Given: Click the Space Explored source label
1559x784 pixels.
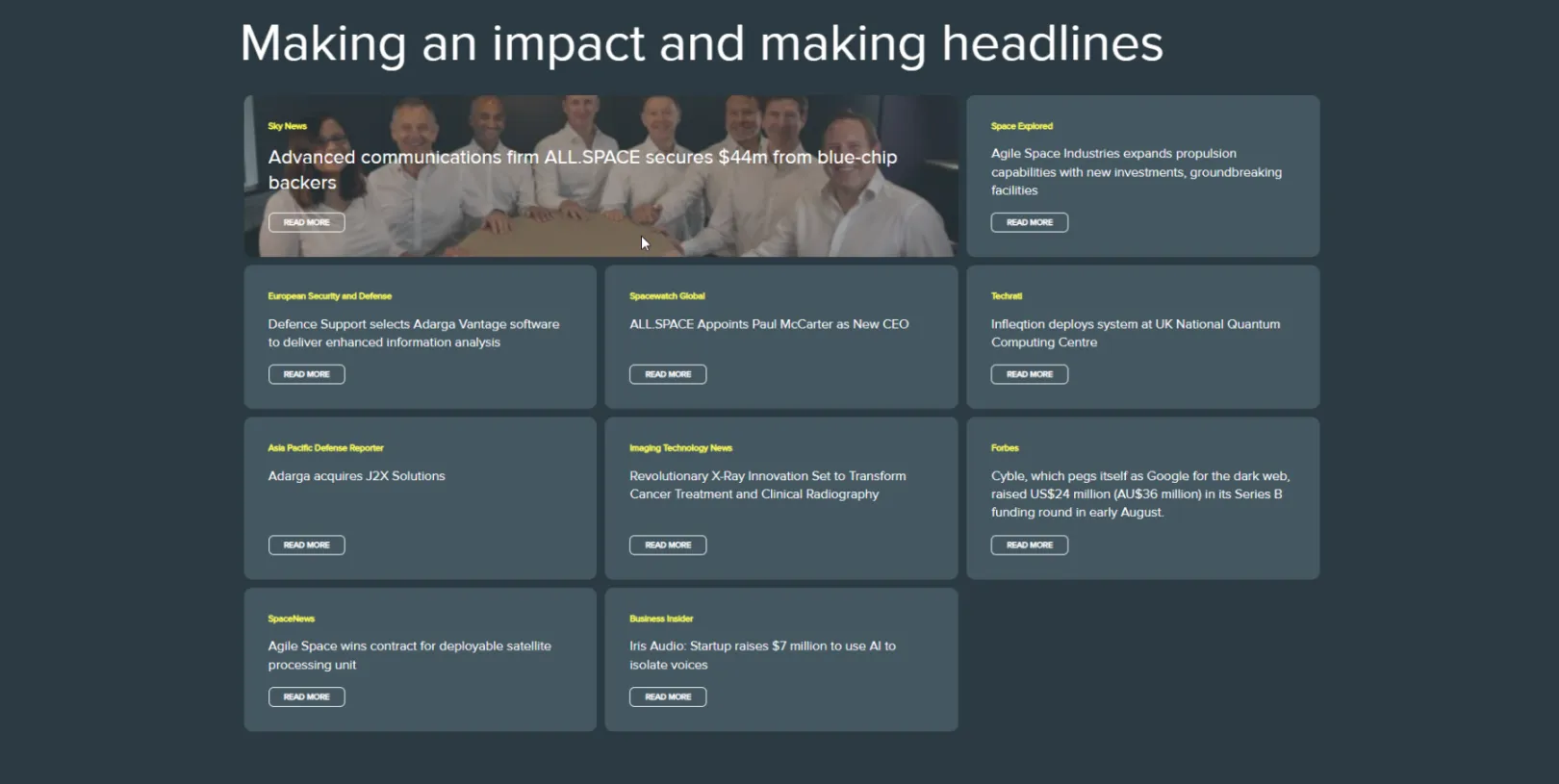Looking at the screenshot, I should 1021,126.
